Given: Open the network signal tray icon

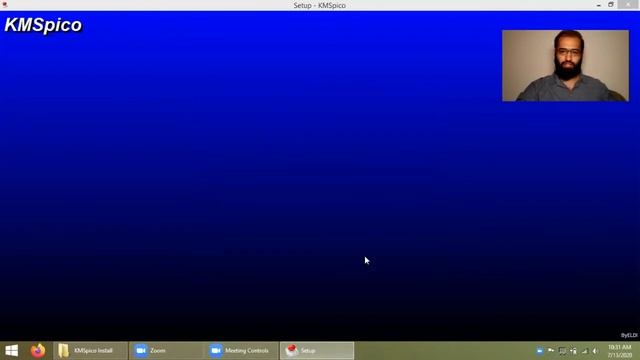Looking at the screenshot, I should (x=584, y=351).
